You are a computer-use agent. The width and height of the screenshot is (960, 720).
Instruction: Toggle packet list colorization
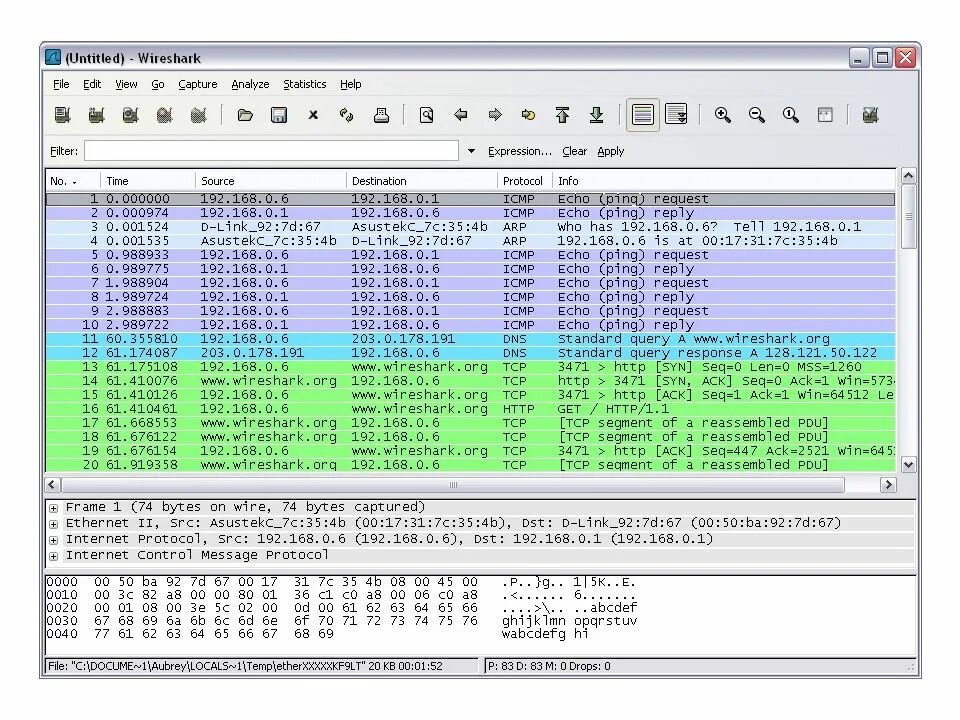642,115
